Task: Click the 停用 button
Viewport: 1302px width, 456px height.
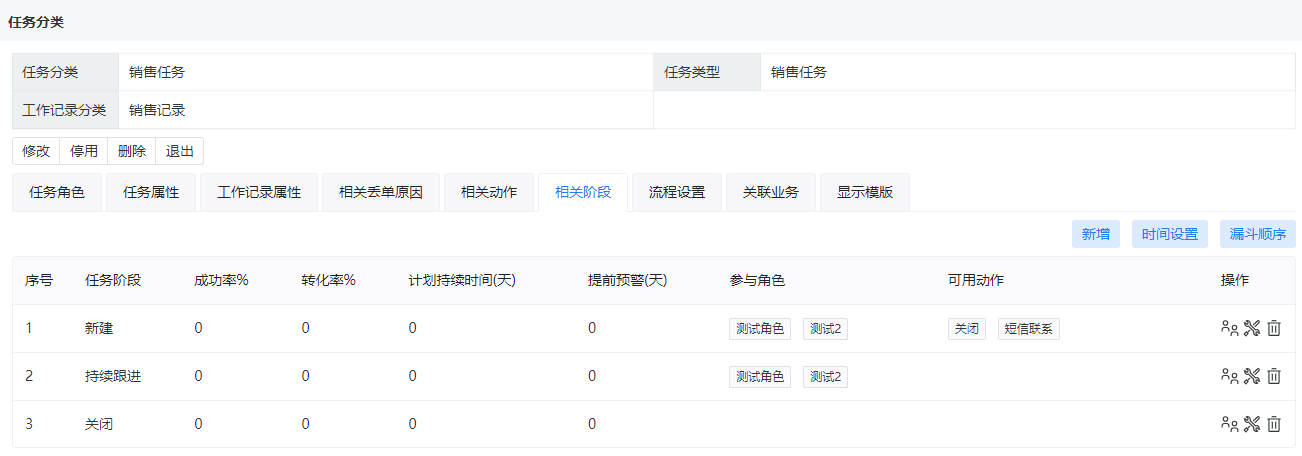Action: [84, 151]
